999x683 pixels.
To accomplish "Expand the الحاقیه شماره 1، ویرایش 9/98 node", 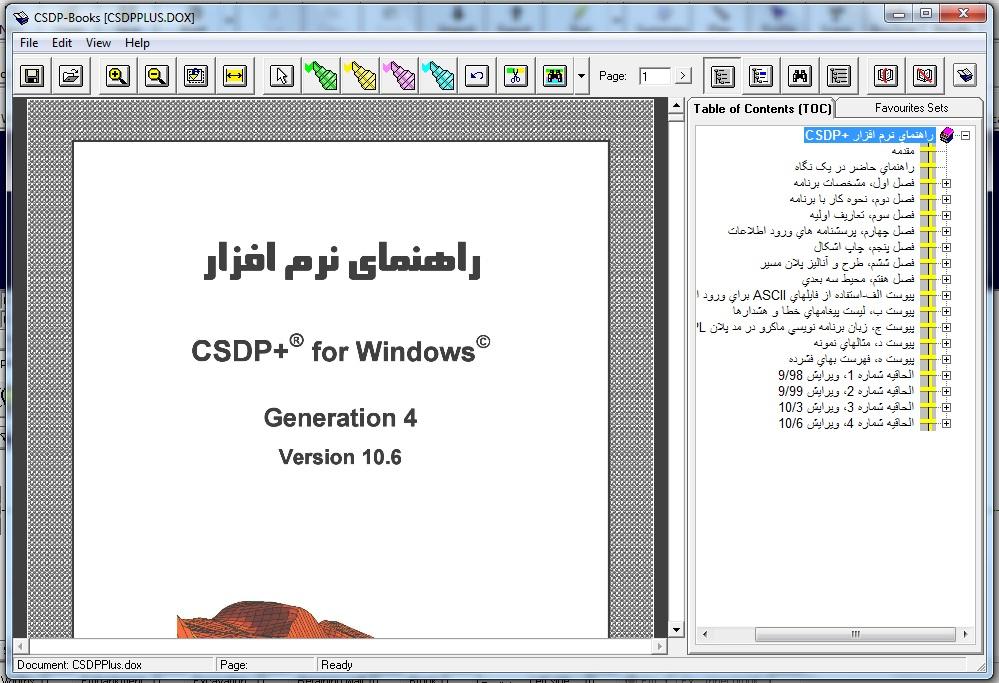I will 947,375.
